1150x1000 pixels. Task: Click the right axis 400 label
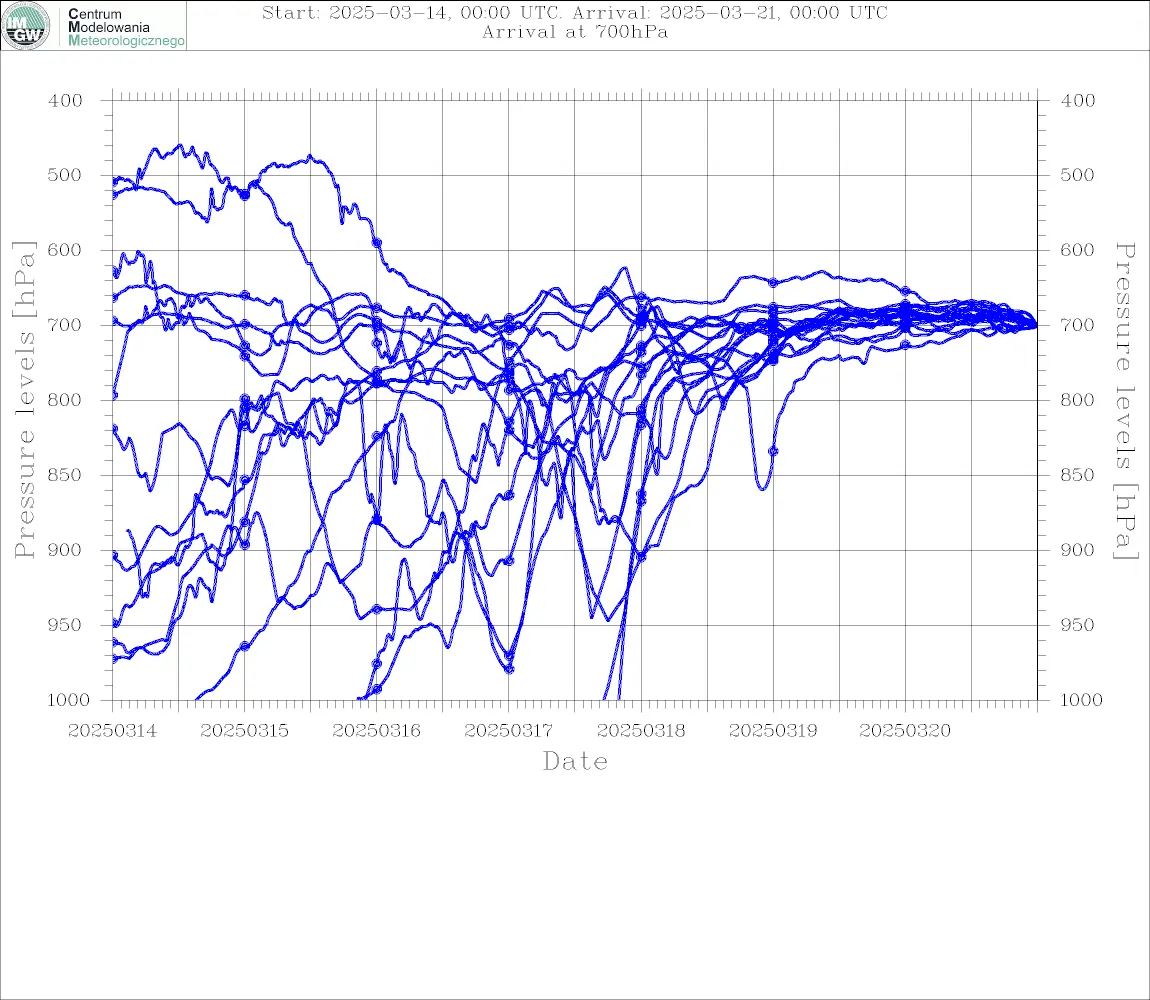[x=1078, y=101]
